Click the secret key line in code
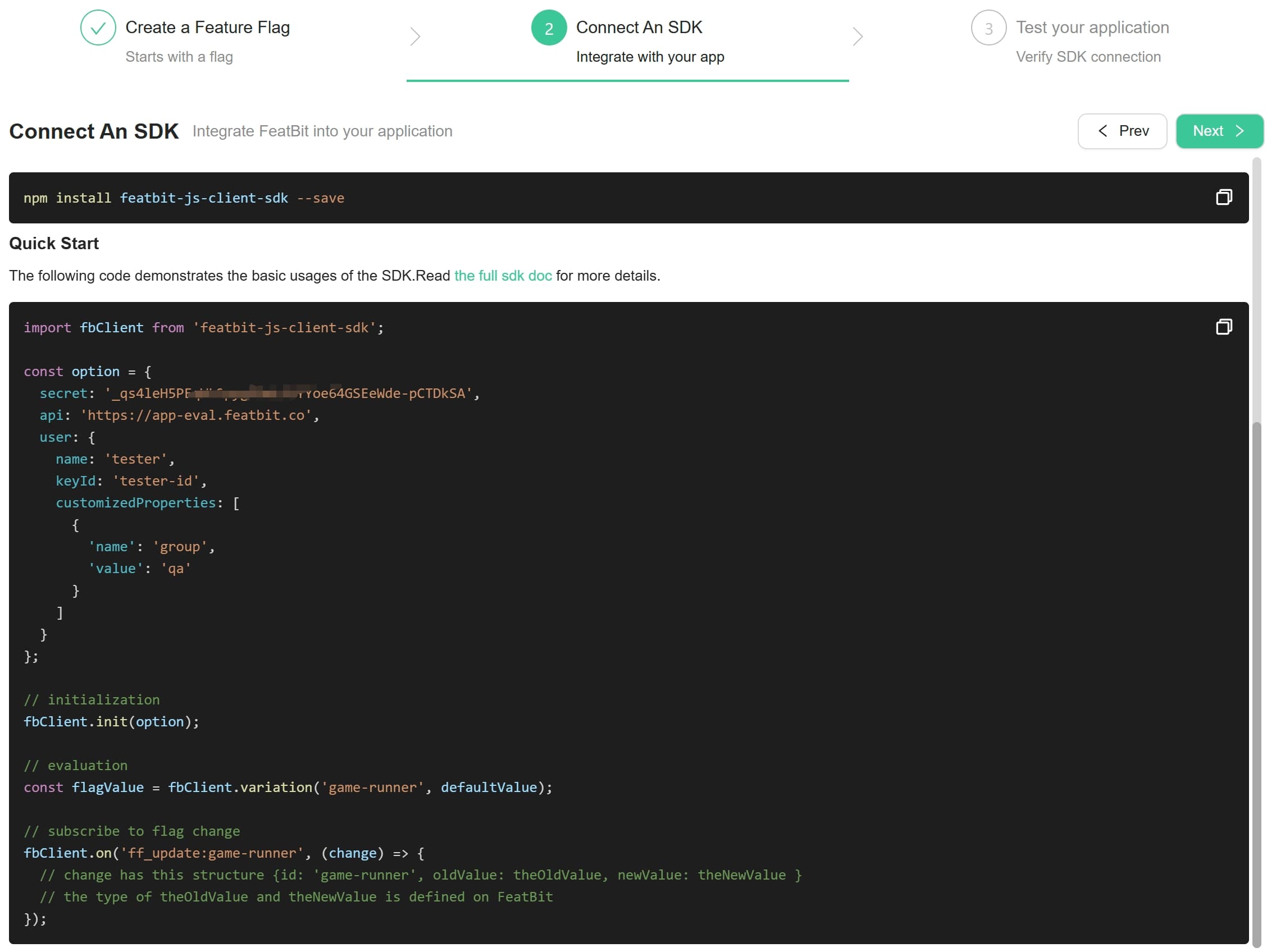Image resolution: width=1267 pixels, height=952 pixels. (x=259, y=394)
